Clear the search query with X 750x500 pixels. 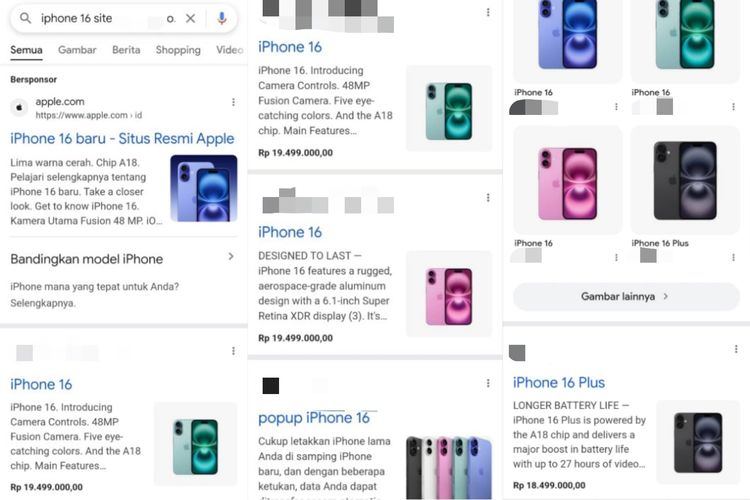tap(190, 18)
